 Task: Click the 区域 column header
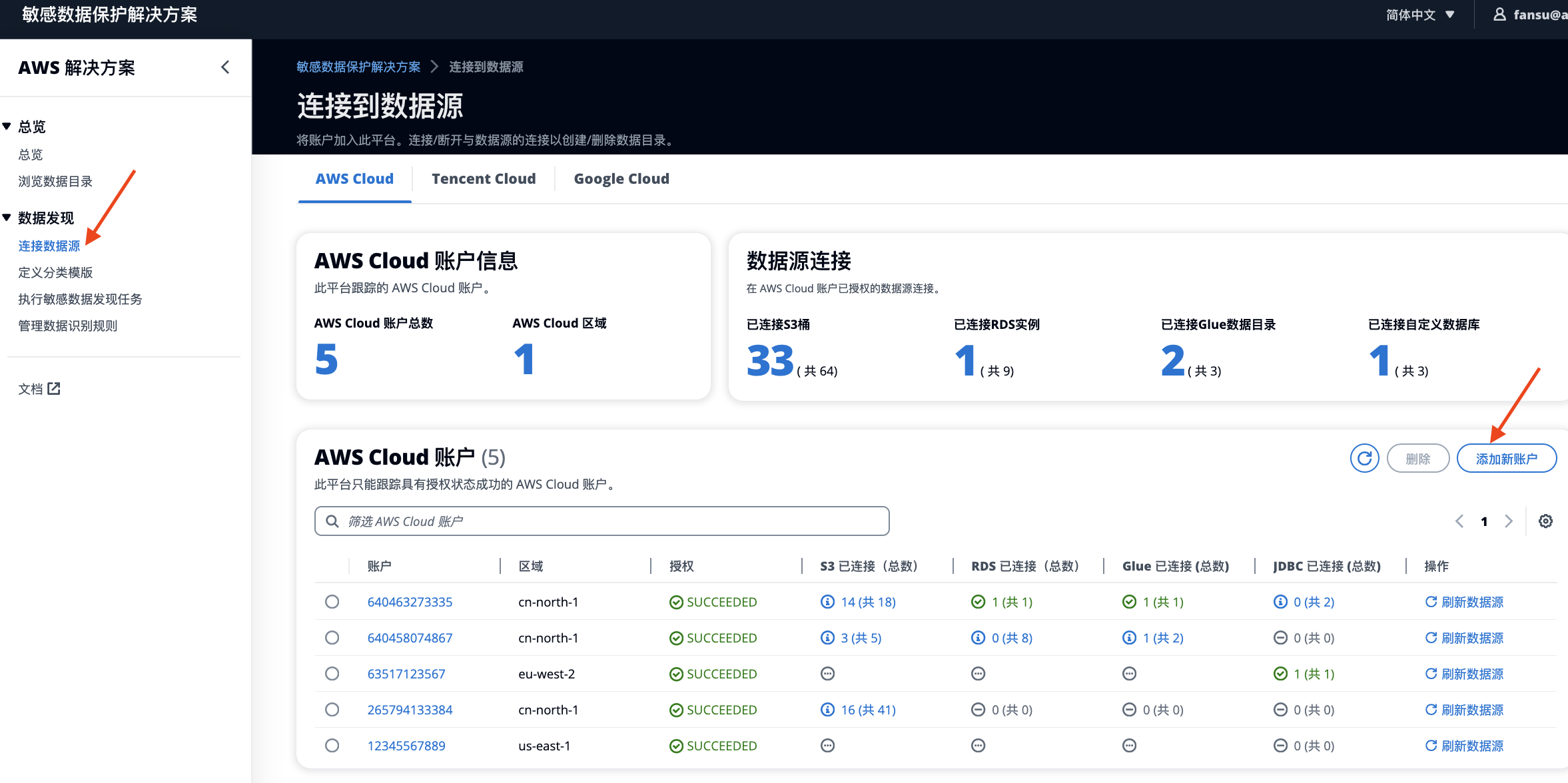[x=531, y=566]
